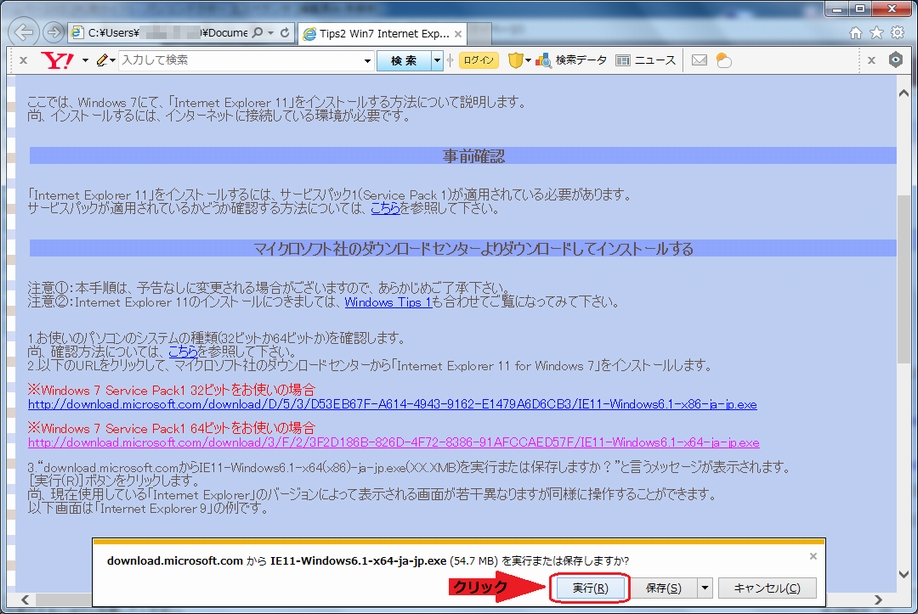Refresh the page with the reload icon
The image size is (918, 614).
[x=285, y=33]
